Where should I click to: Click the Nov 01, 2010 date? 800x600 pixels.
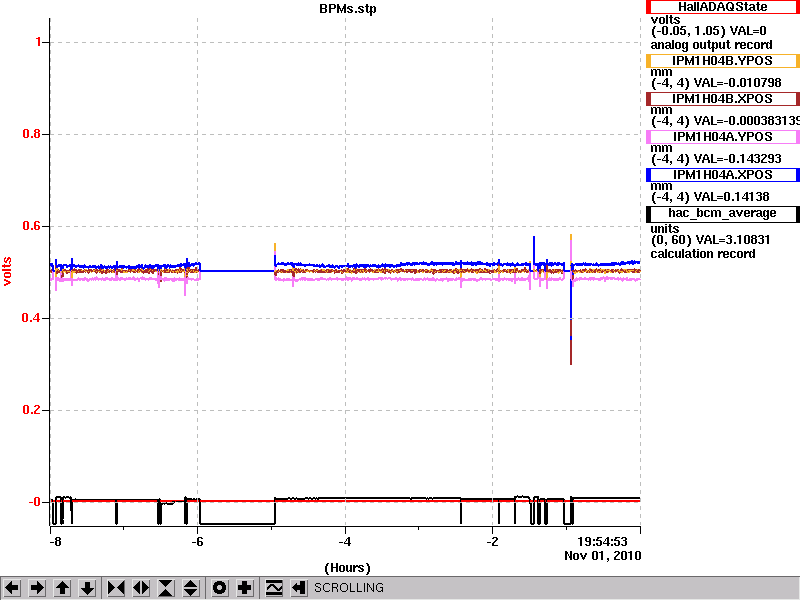pos(603,556)
